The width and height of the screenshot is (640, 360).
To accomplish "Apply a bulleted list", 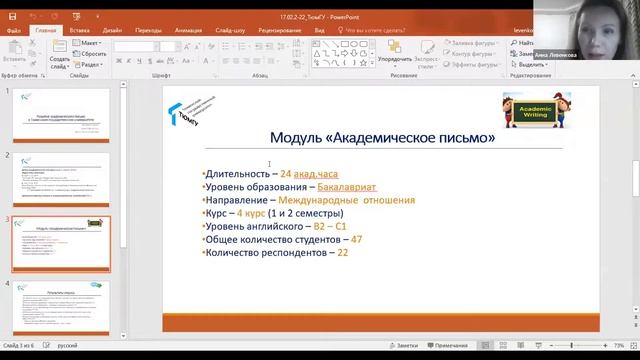I will tap(226, 47).
